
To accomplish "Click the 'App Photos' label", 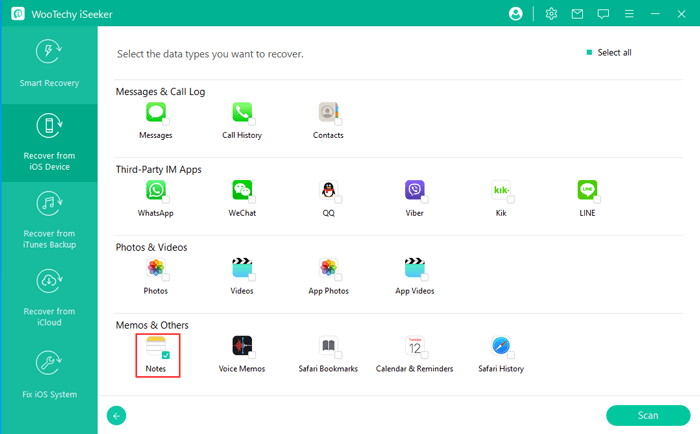I will (x=328, y=291).
